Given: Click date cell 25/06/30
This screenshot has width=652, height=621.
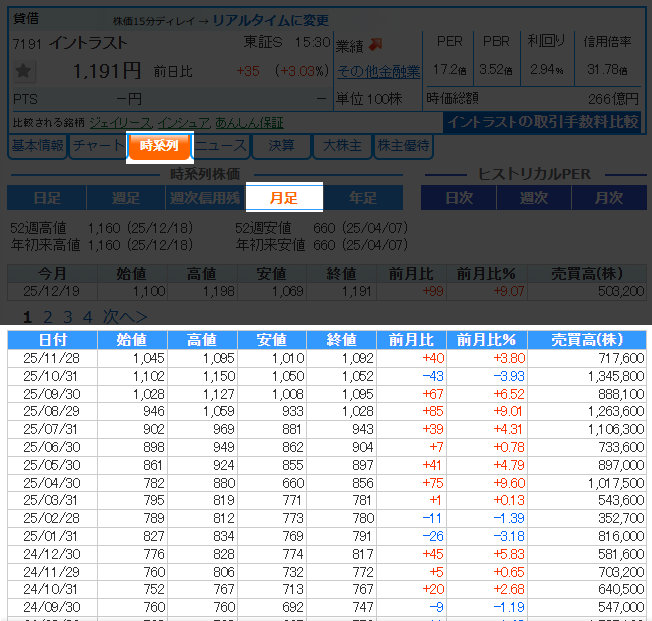Looking at the screenshot, I should 52,447.
